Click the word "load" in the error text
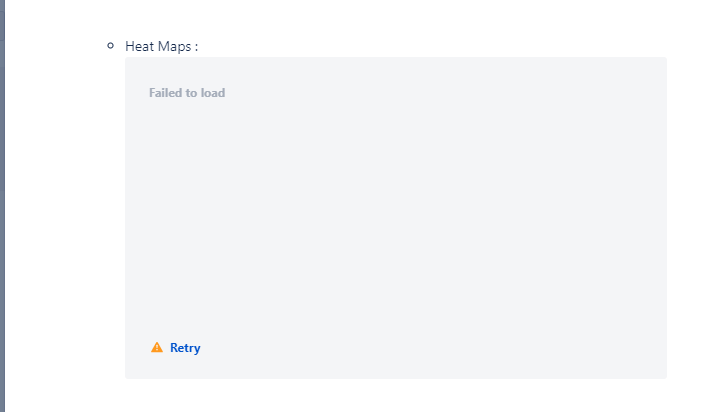 tap(213, 93)
